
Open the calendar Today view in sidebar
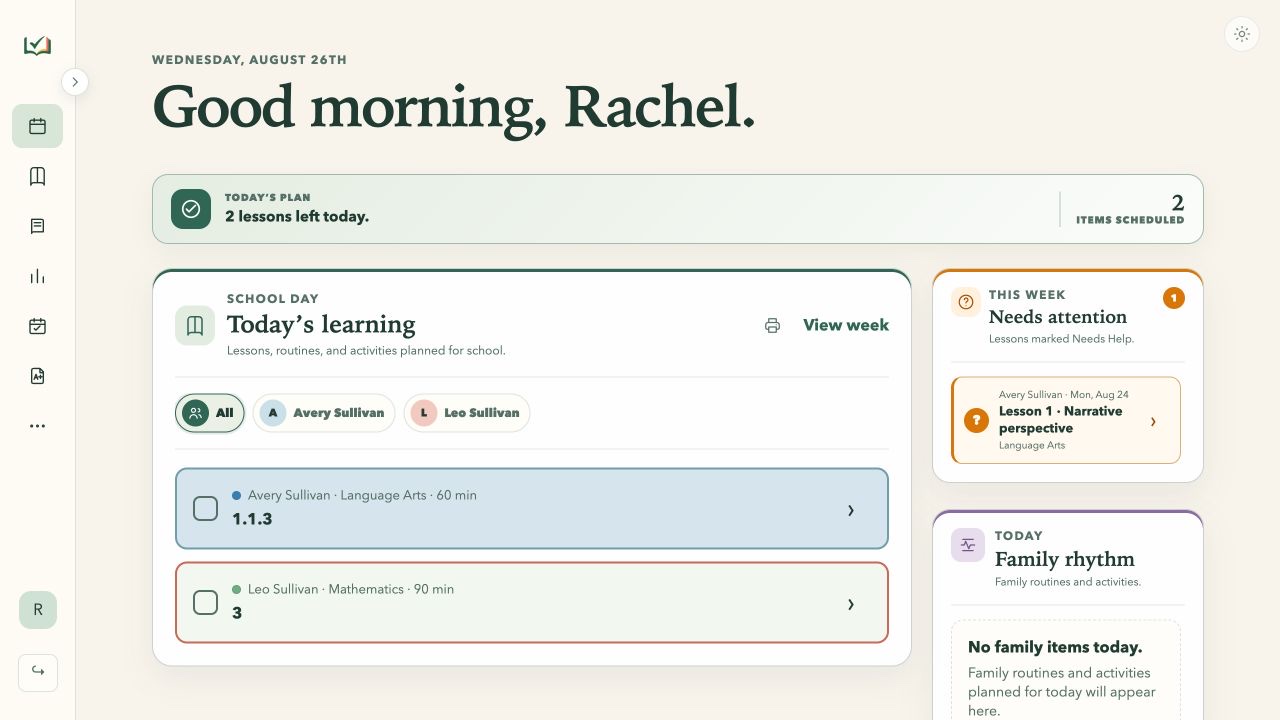pyautogui.click(x=37, y=126)
